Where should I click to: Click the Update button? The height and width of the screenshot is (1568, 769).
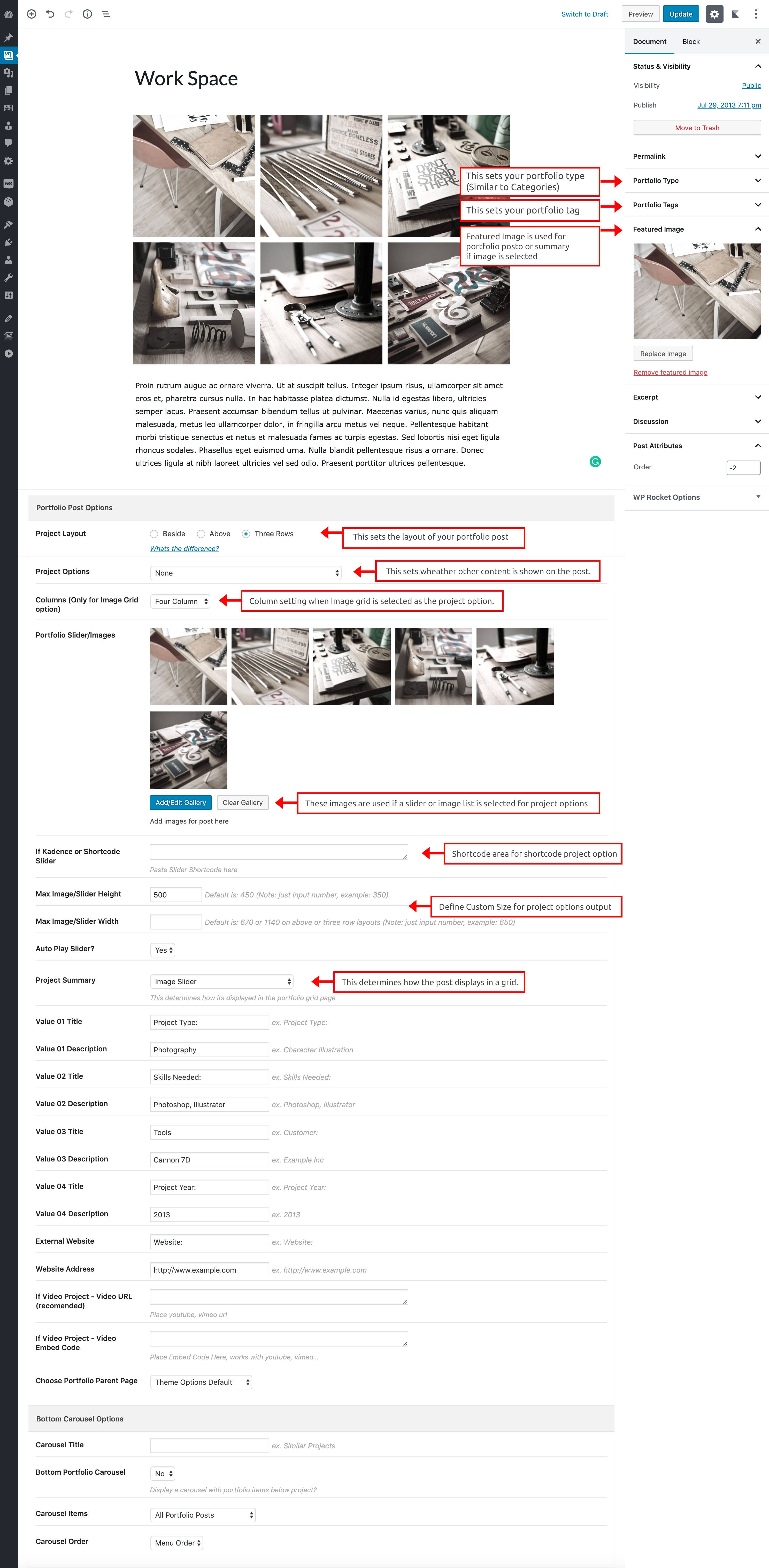[x=681, y=14]
